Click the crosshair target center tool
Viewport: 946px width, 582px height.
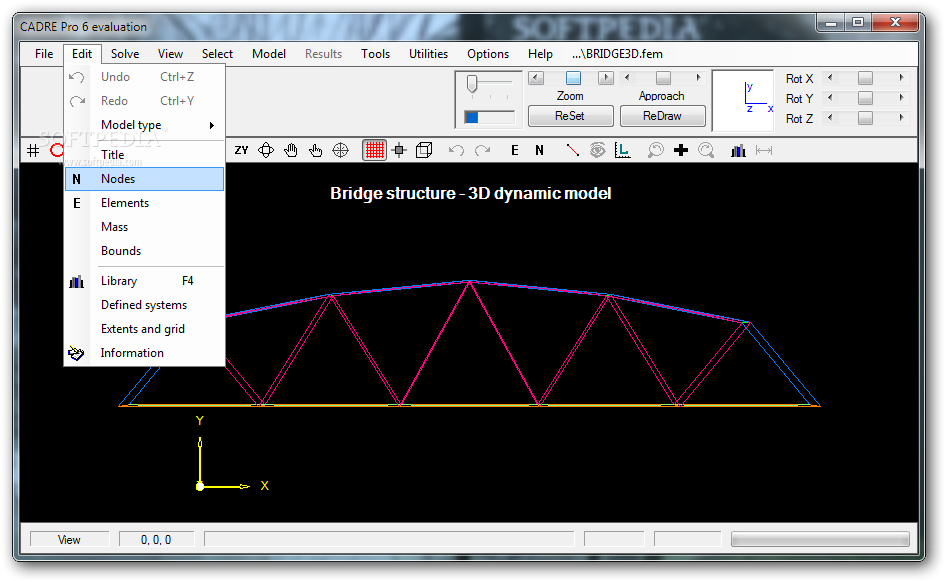340,150
